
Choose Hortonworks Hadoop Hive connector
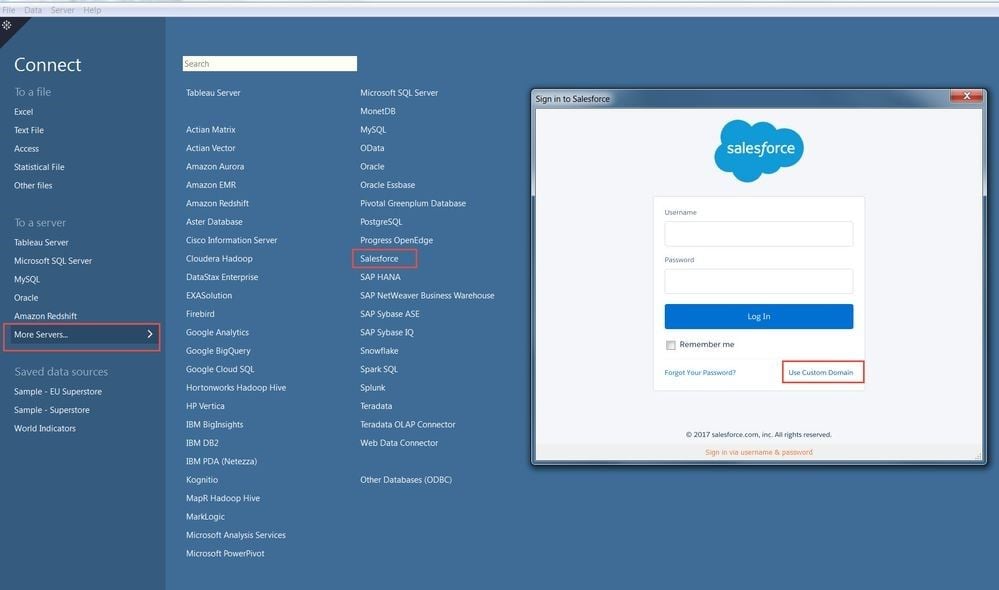[236, 388]
